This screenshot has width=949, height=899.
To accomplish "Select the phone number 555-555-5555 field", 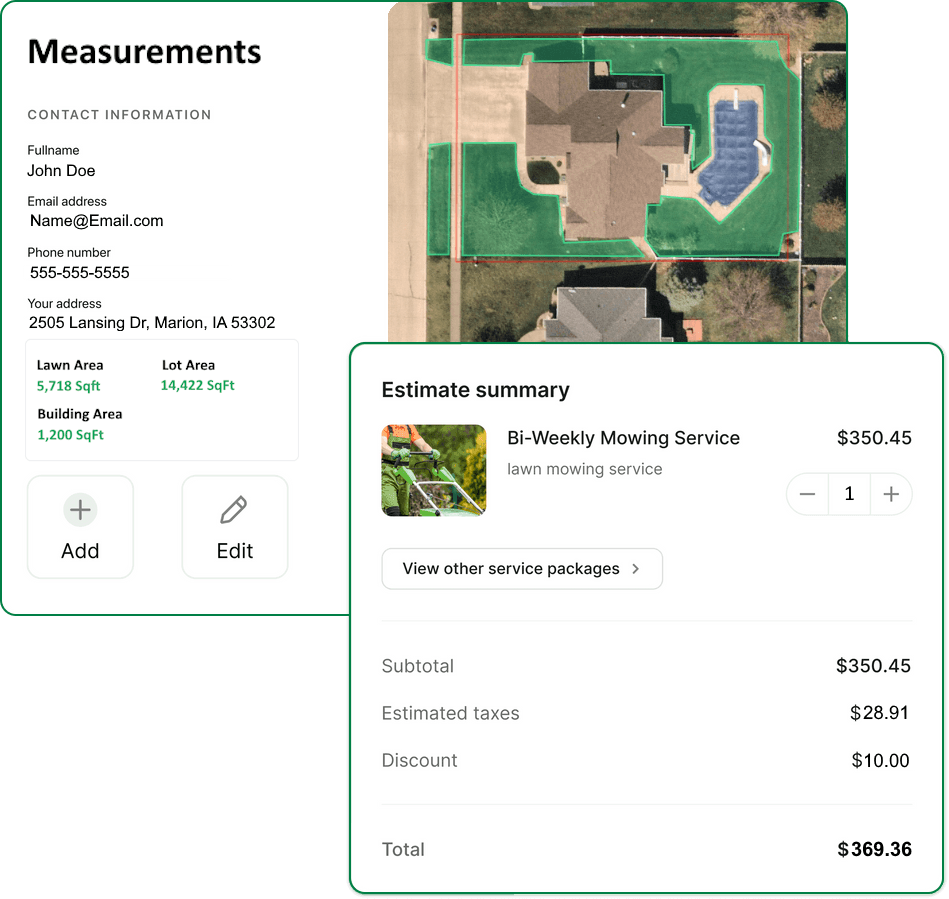I will click(79, 273).
